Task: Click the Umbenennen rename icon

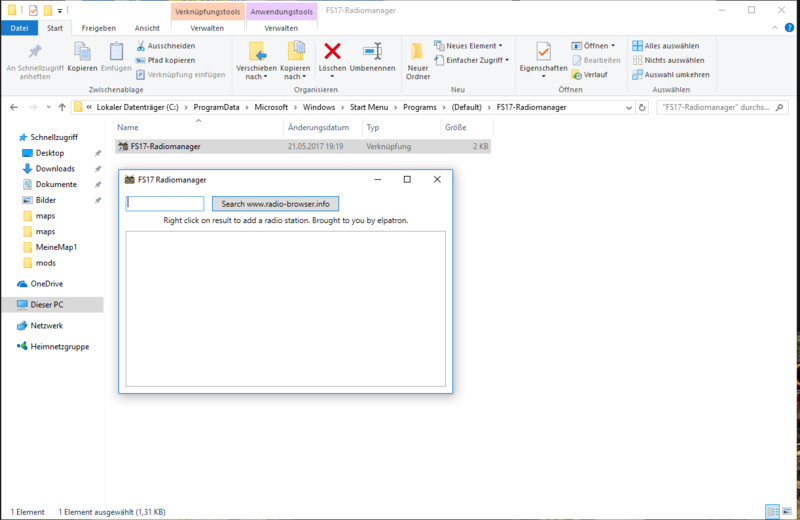Action: tap(372, 52)
